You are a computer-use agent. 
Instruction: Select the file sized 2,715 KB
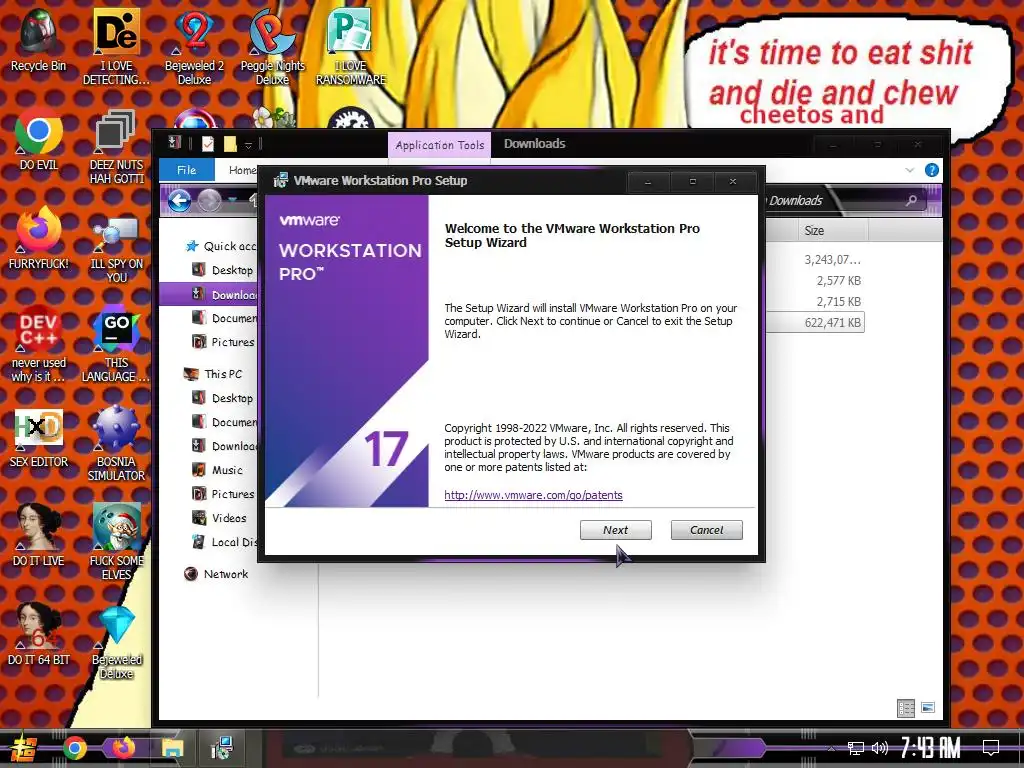pyautogui.click(x=839, y=302)
